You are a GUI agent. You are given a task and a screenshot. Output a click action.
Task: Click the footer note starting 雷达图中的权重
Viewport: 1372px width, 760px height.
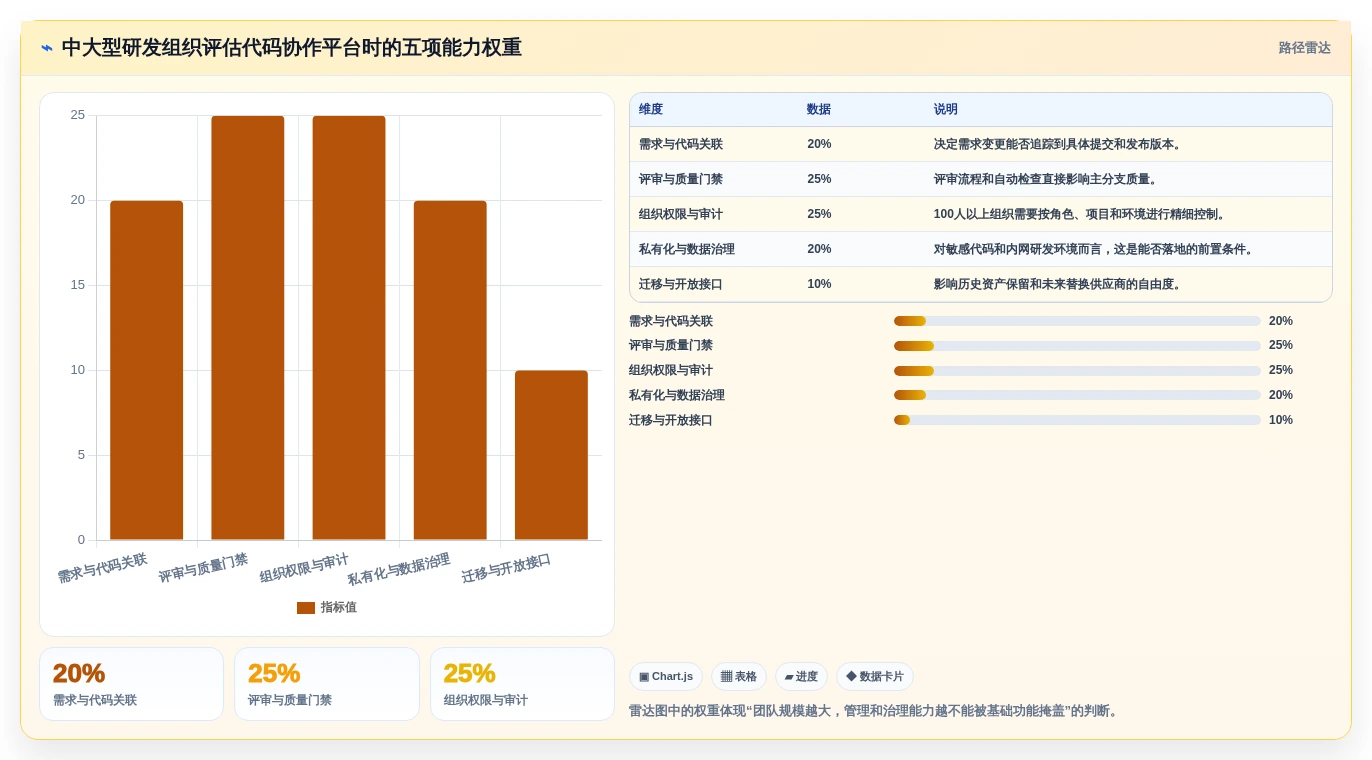(875, 711)
